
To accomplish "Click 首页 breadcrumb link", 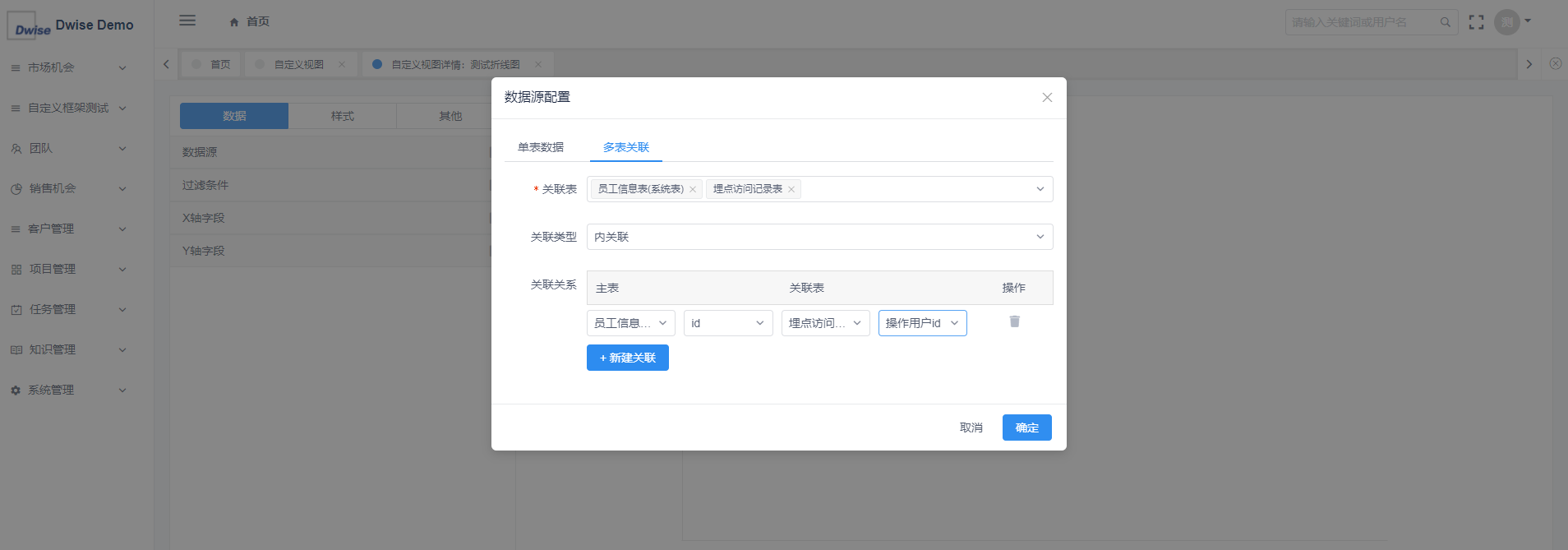I will click(258, 21).
